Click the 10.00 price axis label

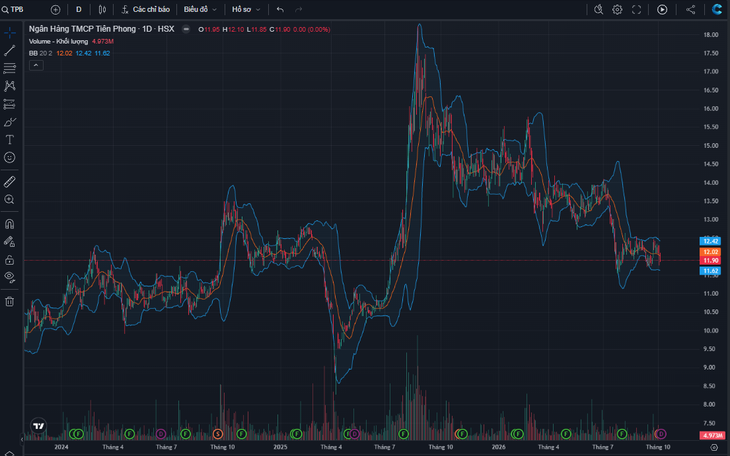click(x=710, y=331)
